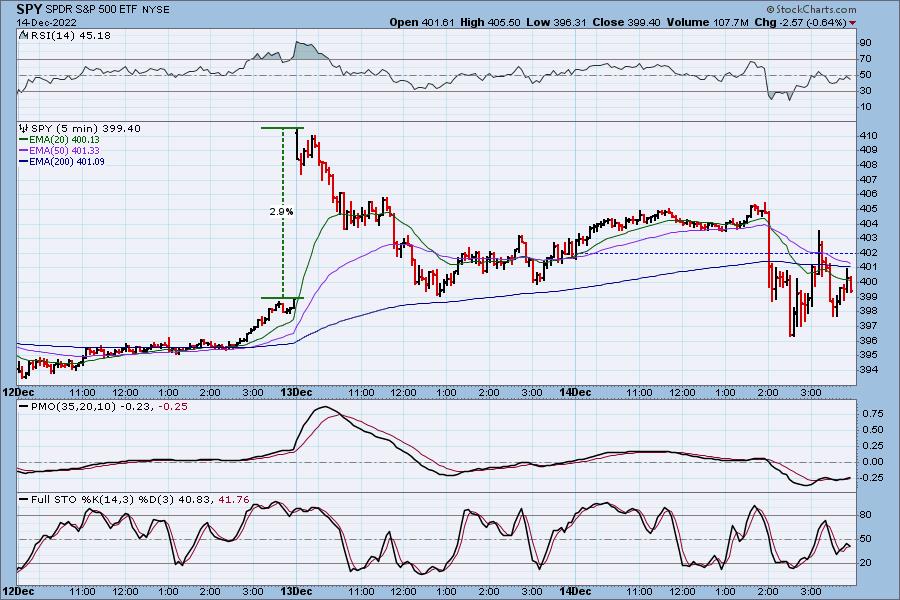Click the 70 level on RSI axis
Screen dimensions: 900x600
(x=865, y=59)
